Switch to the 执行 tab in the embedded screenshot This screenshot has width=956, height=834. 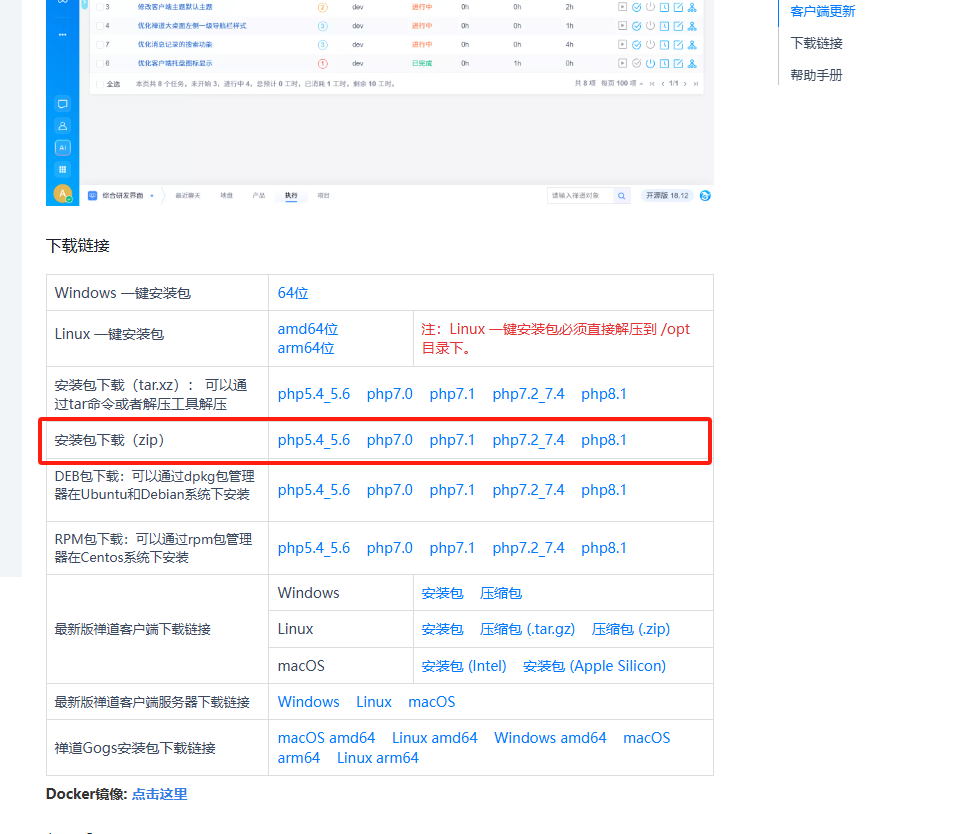point(291,196)
